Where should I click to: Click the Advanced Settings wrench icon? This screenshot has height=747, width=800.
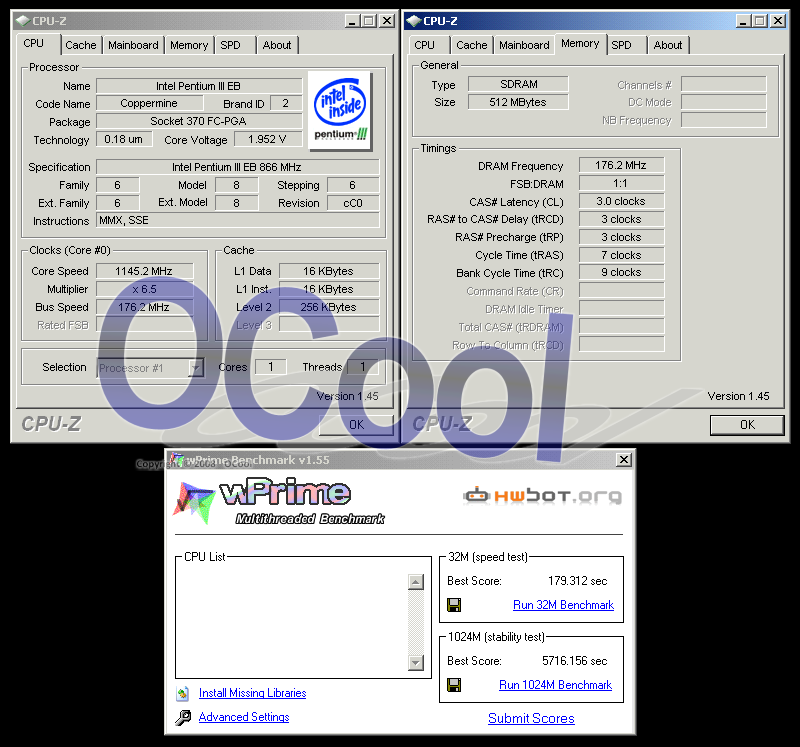pos(183,717)
